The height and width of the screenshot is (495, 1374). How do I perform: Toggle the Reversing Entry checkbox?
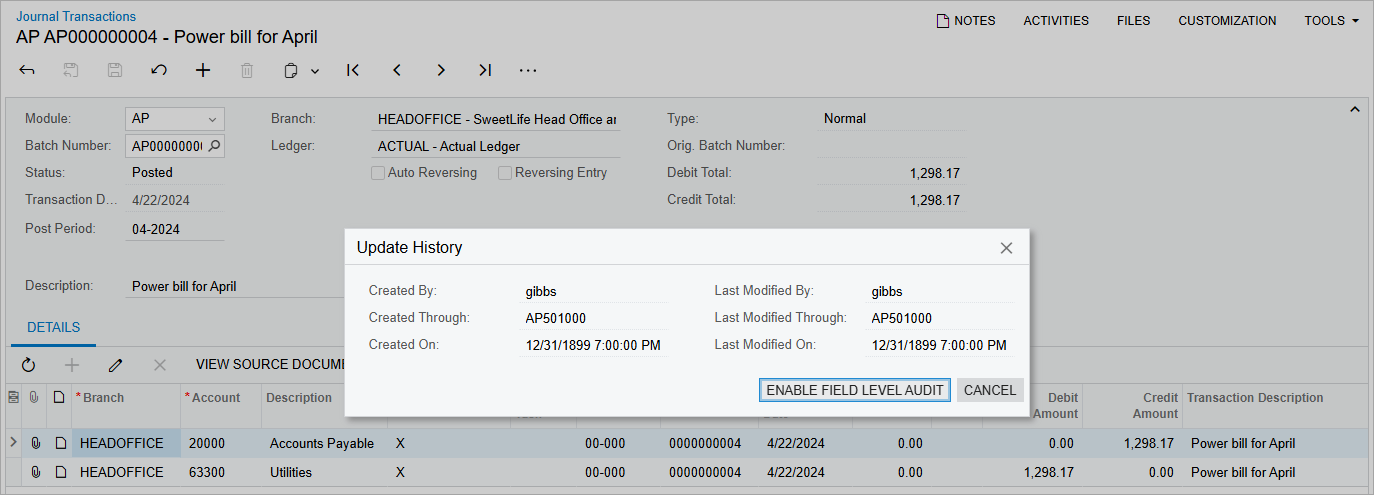point(505,173)
